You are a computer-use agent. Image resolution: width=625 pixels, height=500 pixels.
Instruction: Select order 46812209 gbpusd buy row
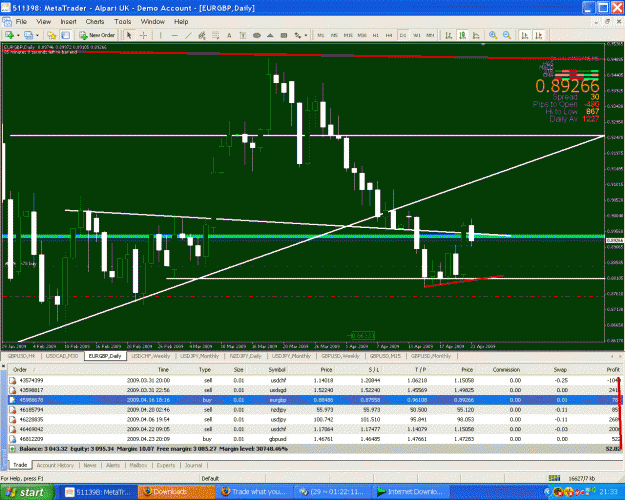pos(315,439)
